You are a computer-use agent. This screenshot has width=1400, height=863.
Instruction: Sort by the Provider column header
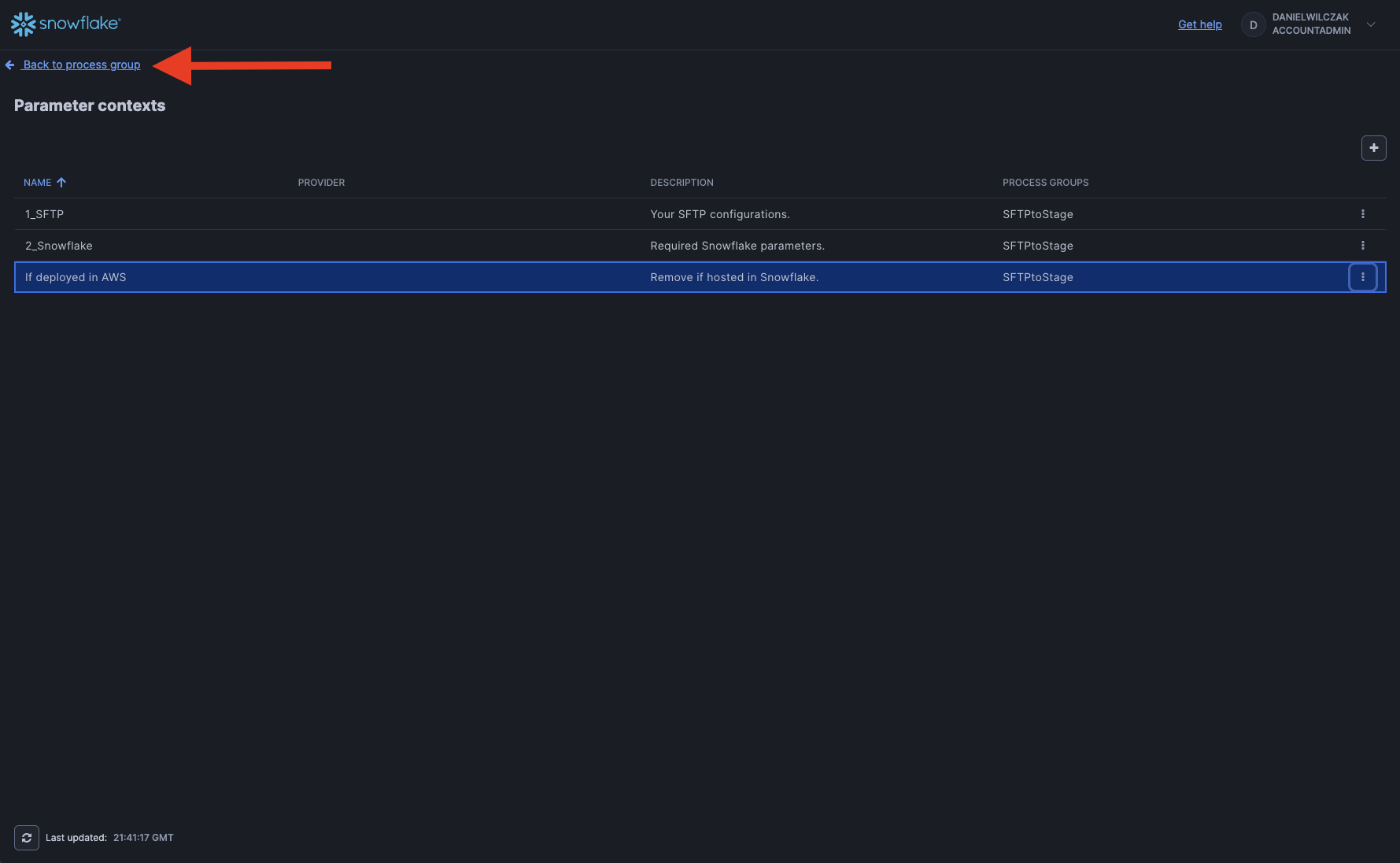pyautogui.click(x=321, y=183)
